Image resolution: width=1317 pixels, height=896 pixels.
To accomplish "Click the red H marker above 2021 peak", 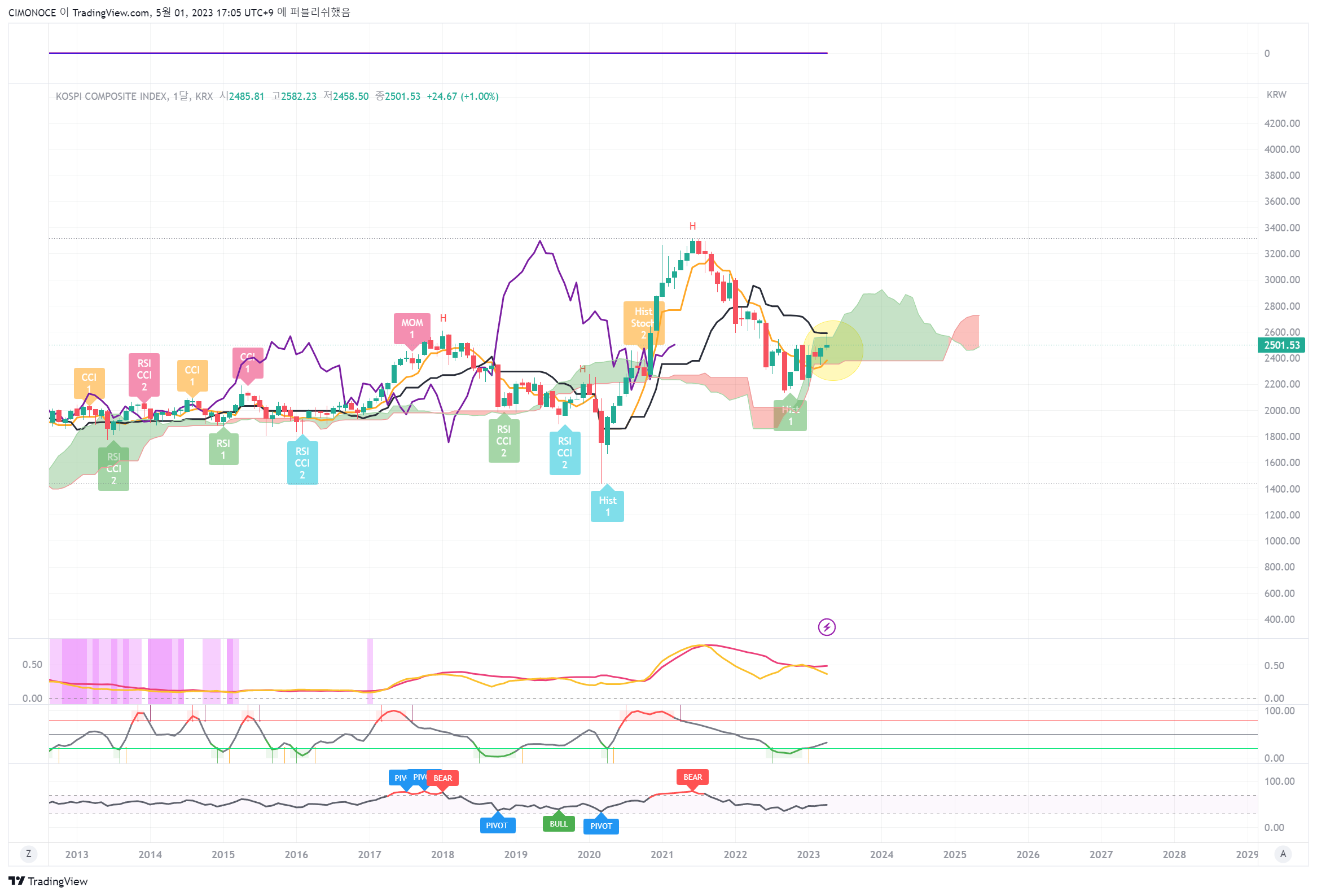I will coord(692,226).
